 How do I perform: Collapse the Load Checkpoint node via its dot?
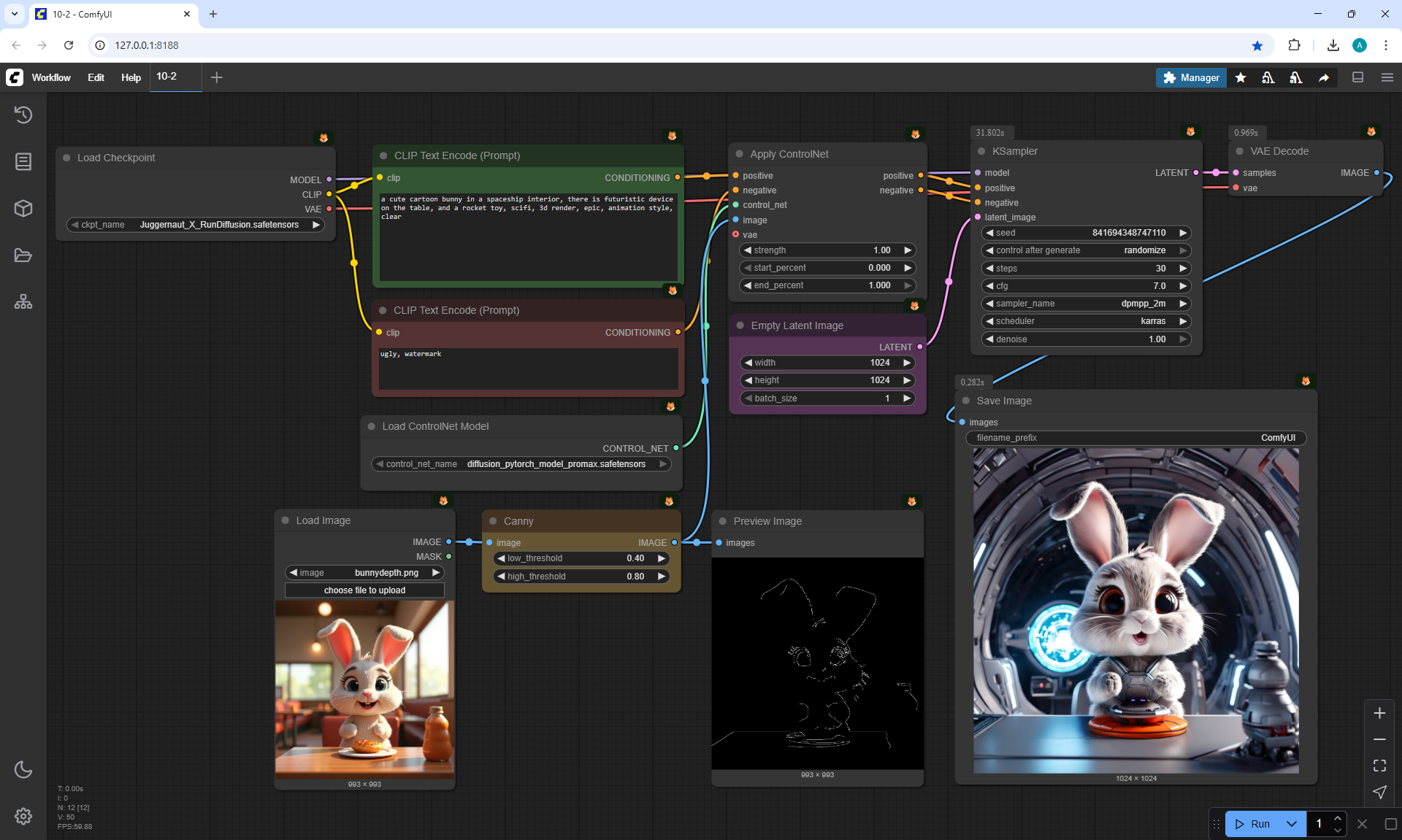pyautogui.click(x=66, y=158)
